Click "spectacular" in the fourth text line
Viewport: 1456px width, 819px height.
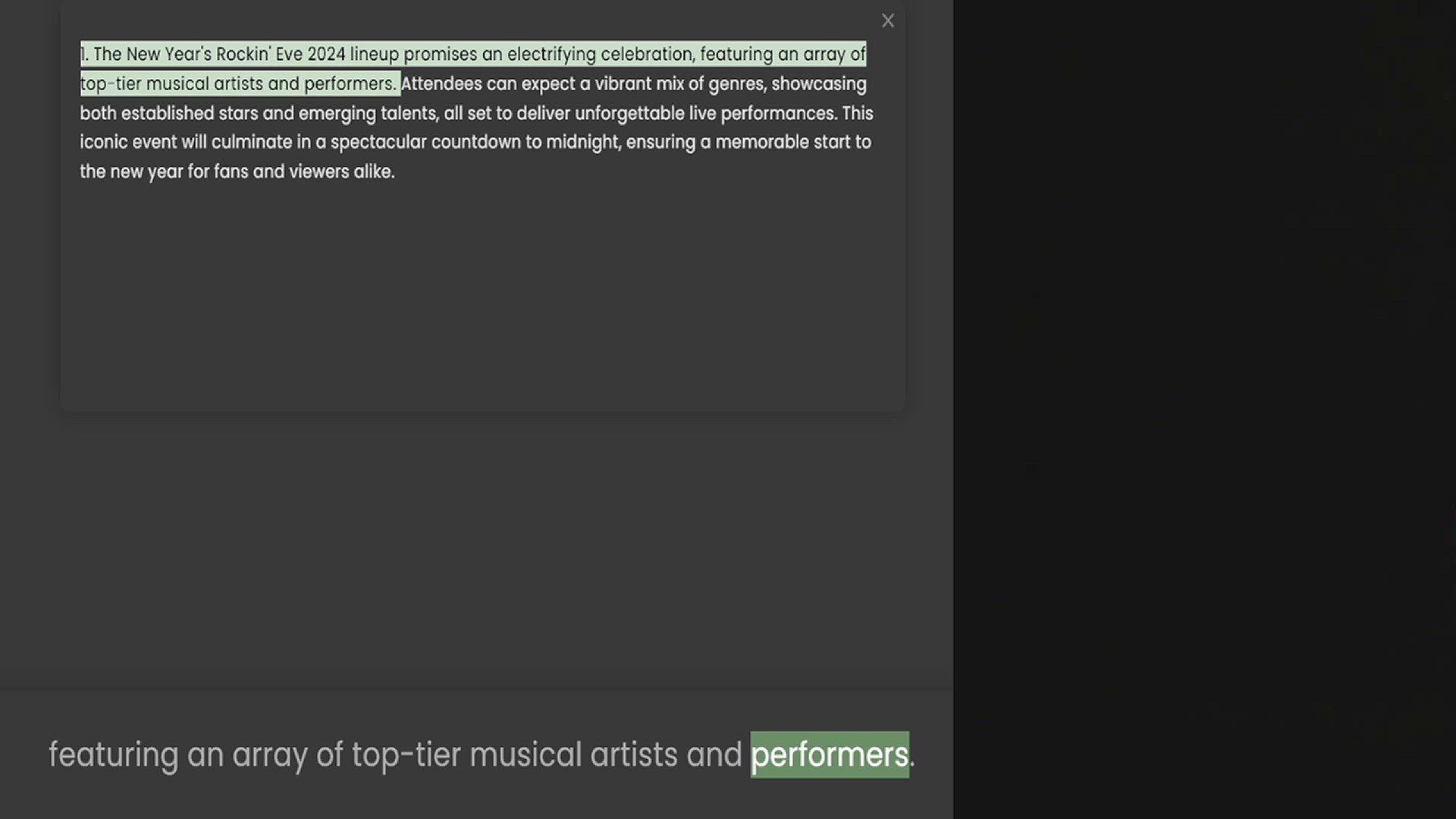(378, 143)
